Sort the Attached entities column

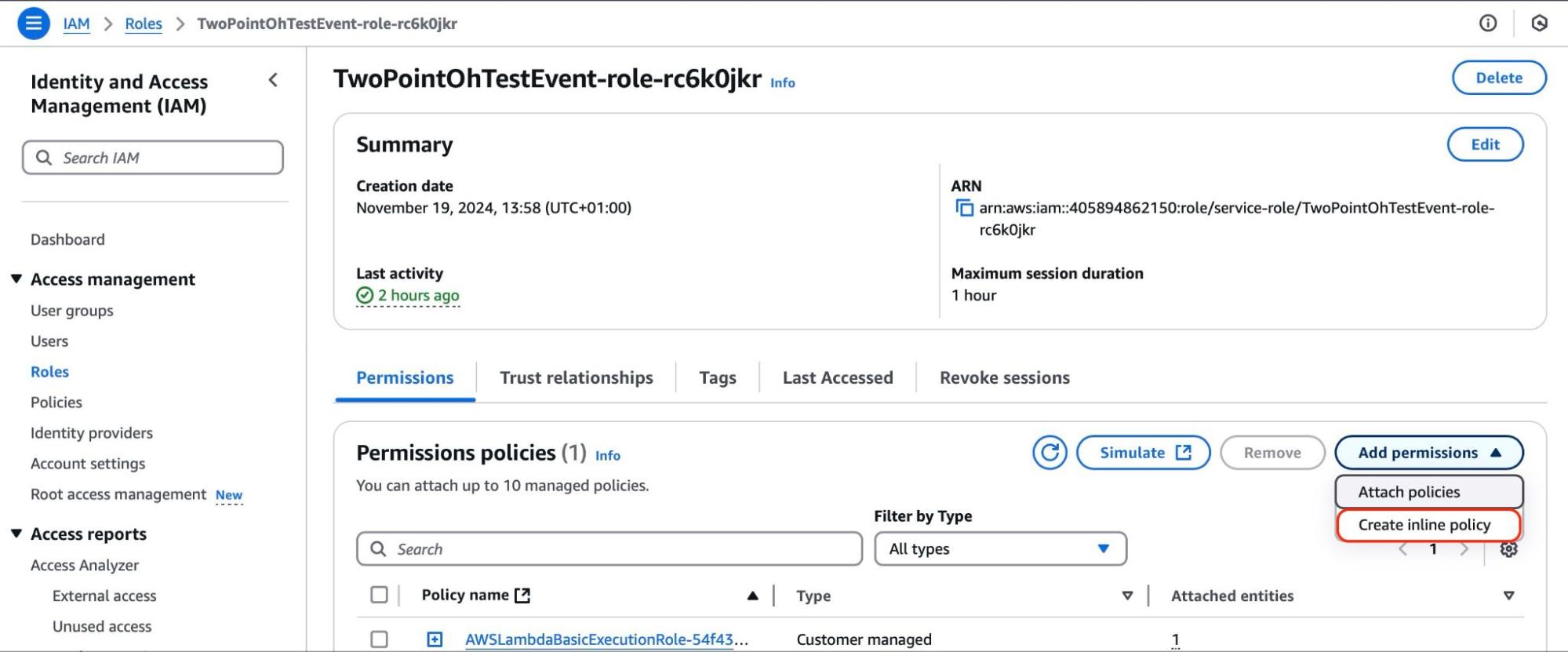coord(1508,596)
